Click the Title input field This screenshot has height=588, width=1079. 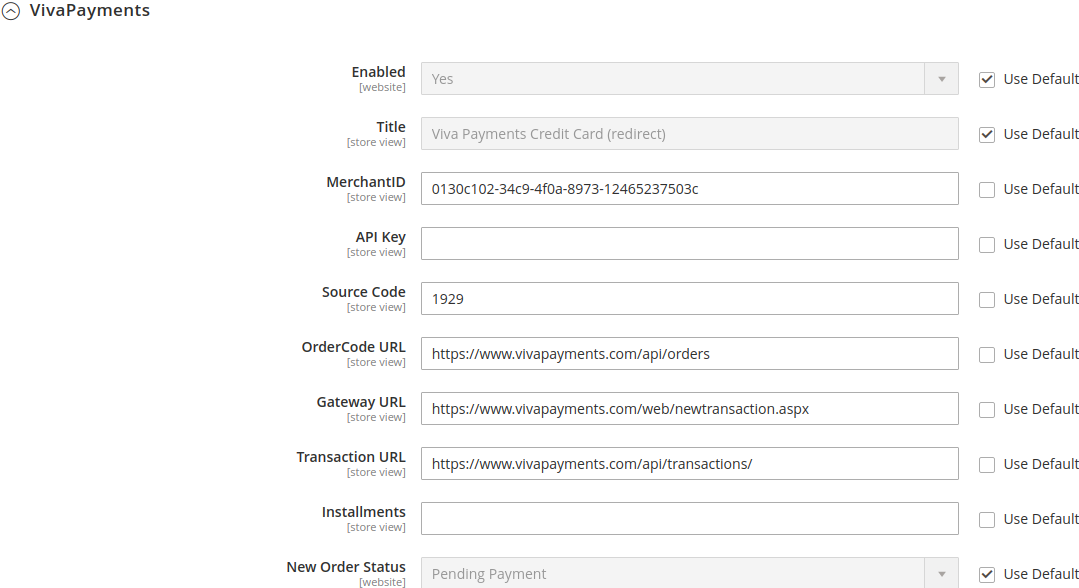(690, 134)
